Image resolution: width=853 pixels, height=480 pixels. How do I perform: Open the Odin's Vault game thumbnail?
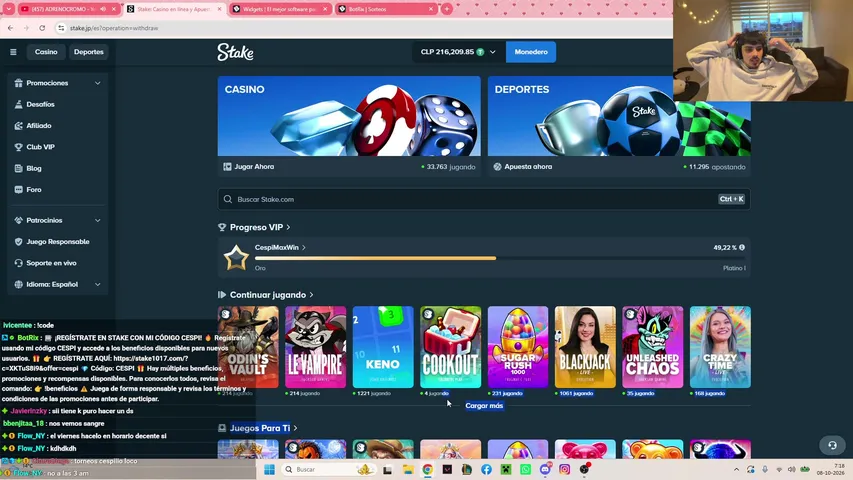(248, 347)
